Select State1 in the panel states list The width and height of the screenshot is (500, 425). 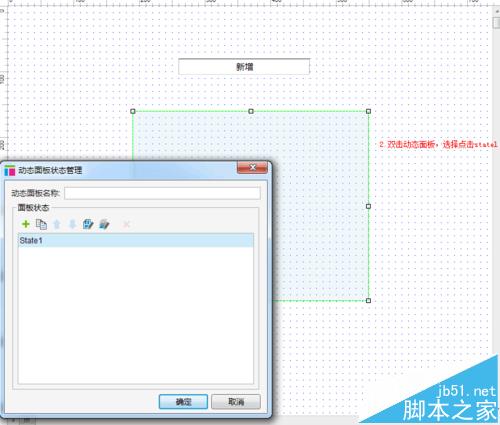coord(136,240)
